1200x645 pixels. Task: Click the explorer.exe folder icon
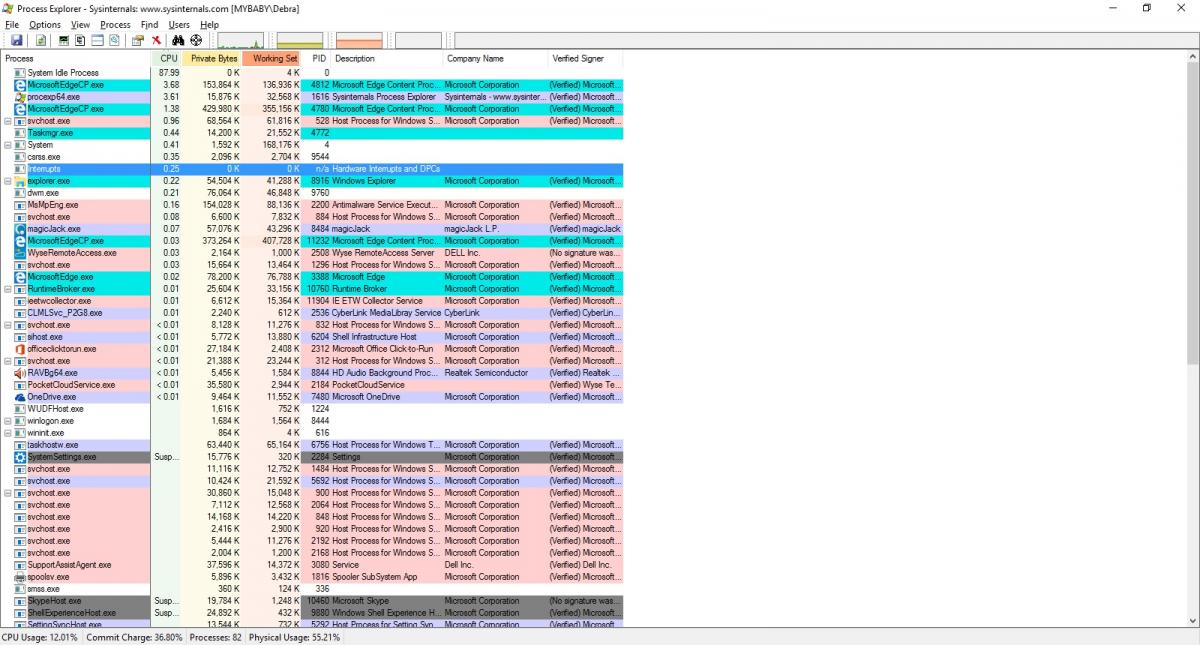pyautogui.click(x=20, y=181)
